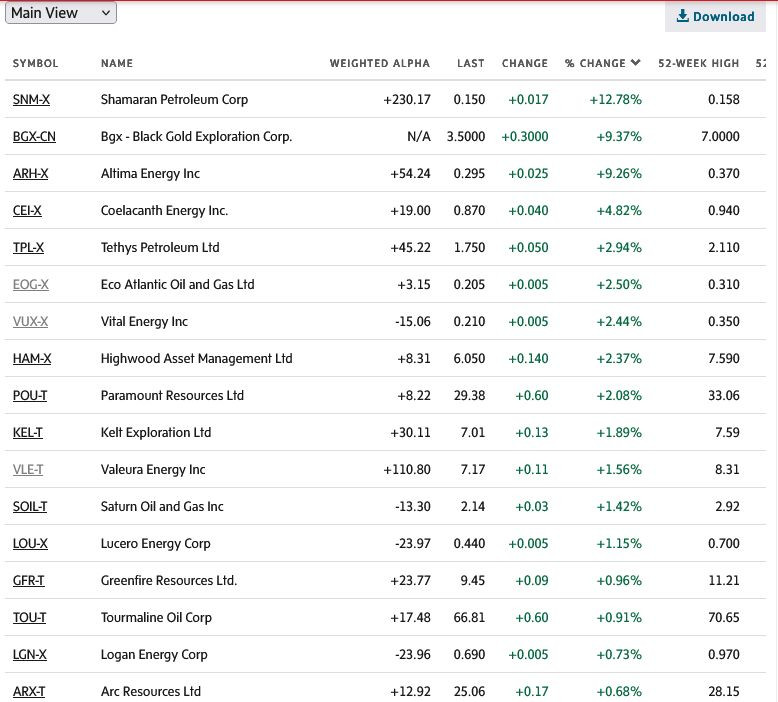Click percent change +12.78%
The image size is (778, 702).
(x=615, y=100)
